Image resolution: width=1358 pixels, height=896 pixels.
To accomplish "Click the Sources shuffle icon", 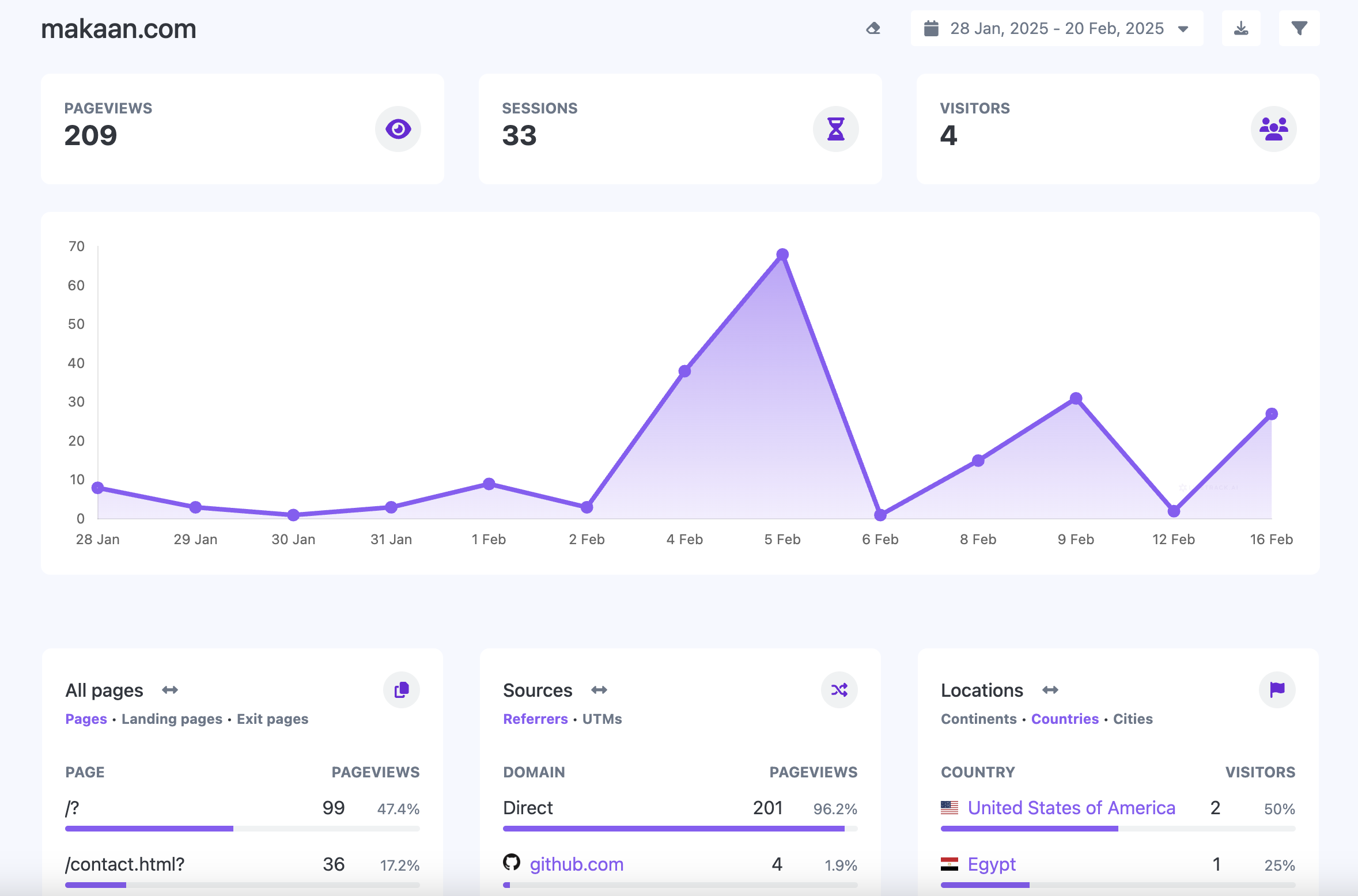I will pos(839,690).
